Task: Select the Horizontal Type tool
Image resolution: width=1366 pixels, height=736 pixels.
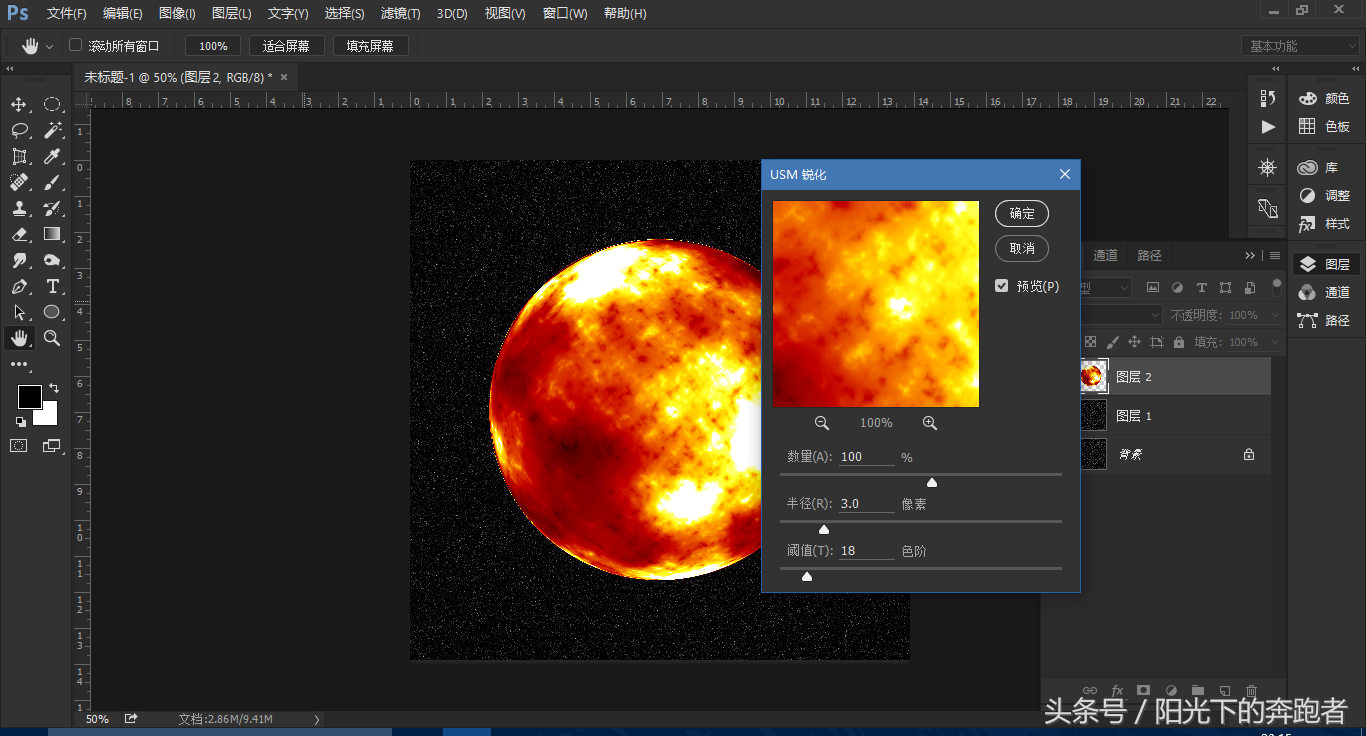Action: point(52,287)
